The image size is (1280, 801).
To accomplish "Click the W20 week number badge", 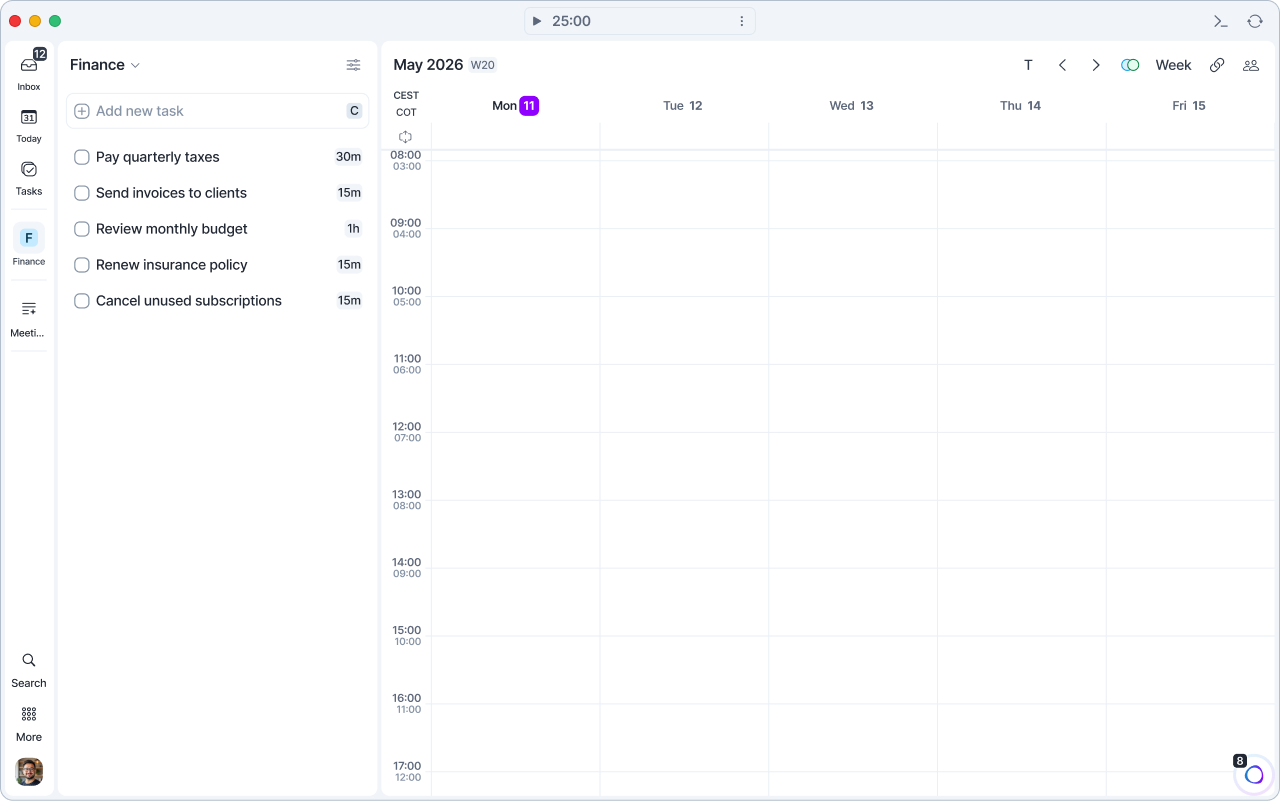I will 483,65.
